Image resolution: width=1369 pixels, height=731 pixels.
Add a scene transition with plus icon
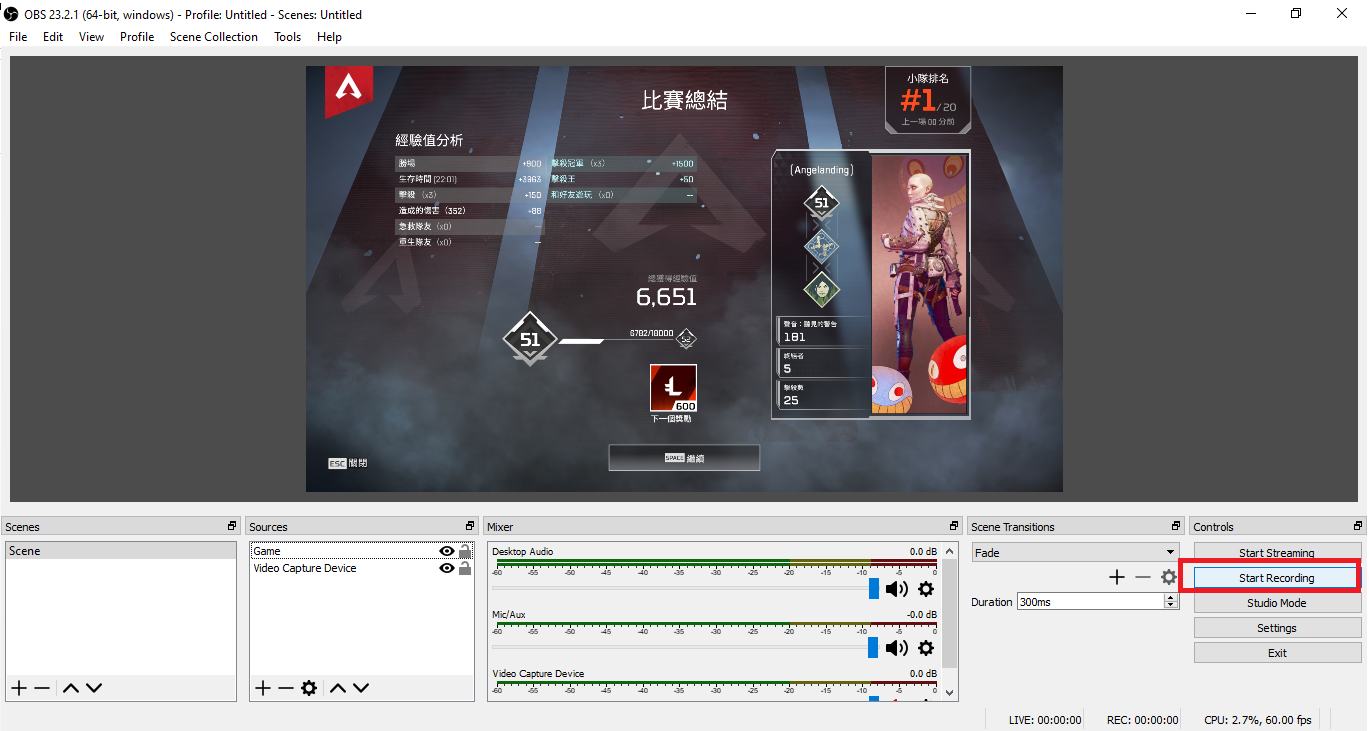point(1117,577)
